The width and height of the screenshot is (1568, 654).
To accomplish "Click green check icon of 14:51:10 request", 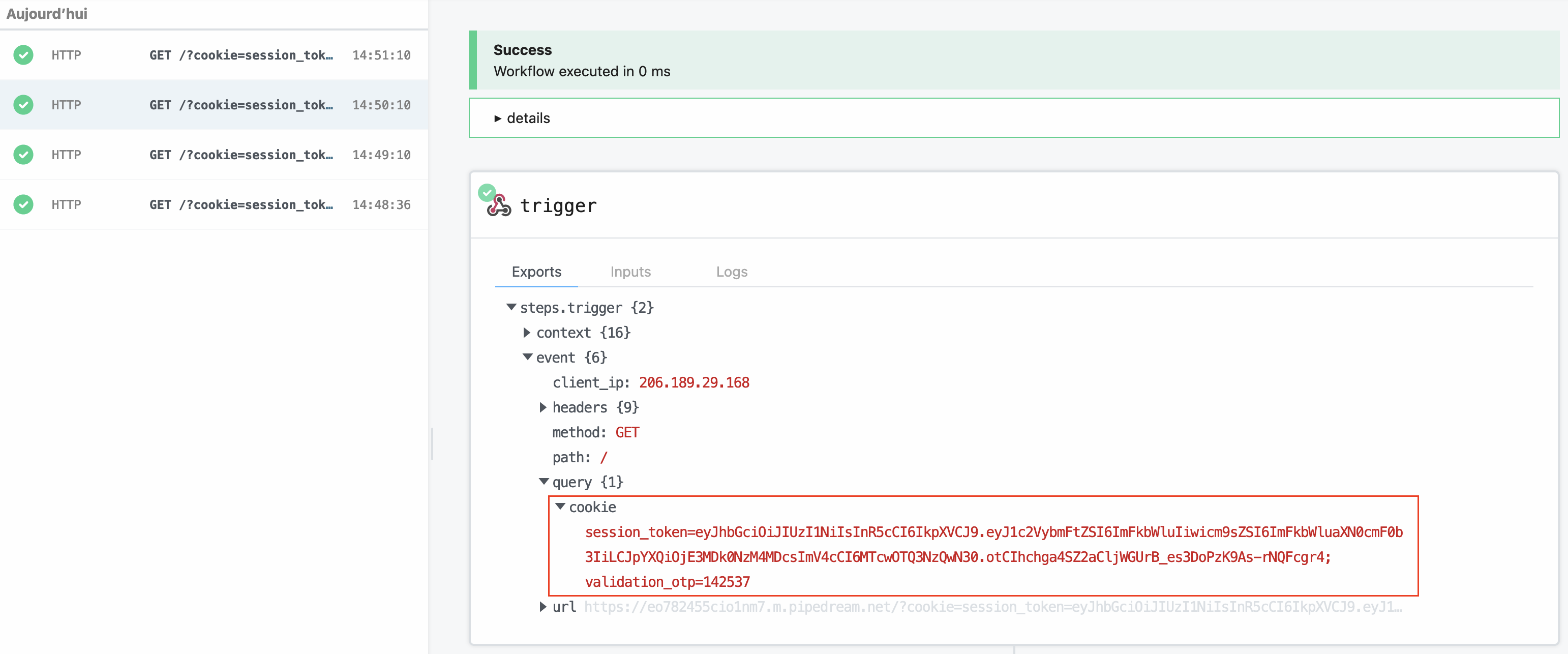I will [x=24, y=55].
